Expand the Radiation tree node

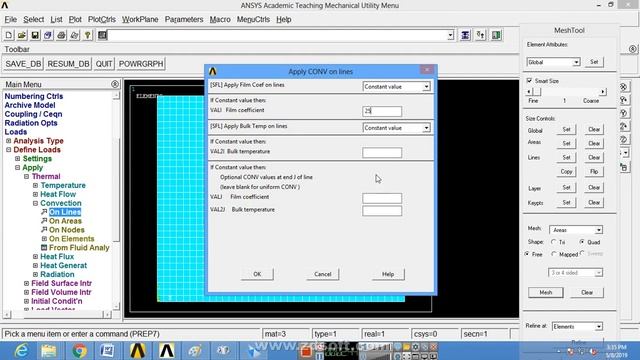click(x=36, y=274)
